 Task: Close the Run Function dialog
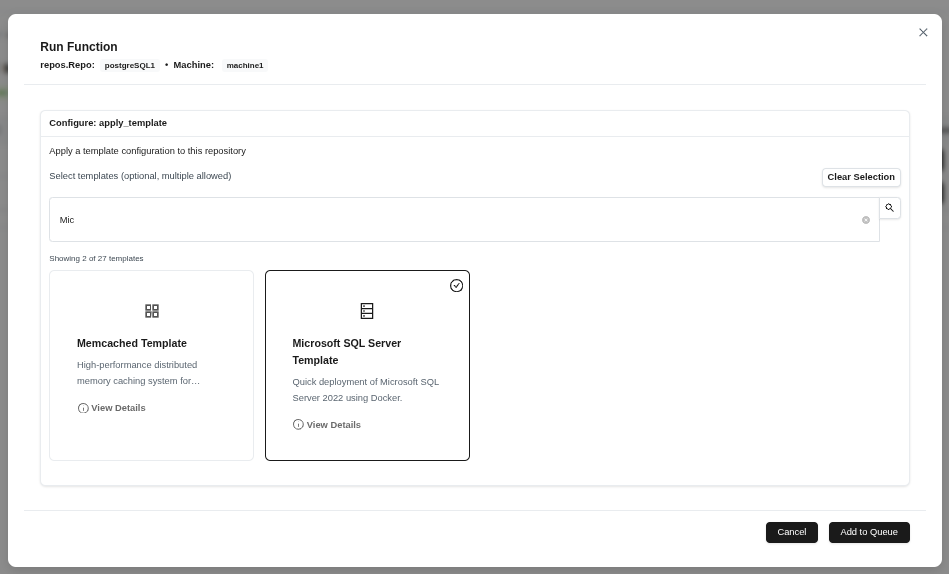point(923,33)
